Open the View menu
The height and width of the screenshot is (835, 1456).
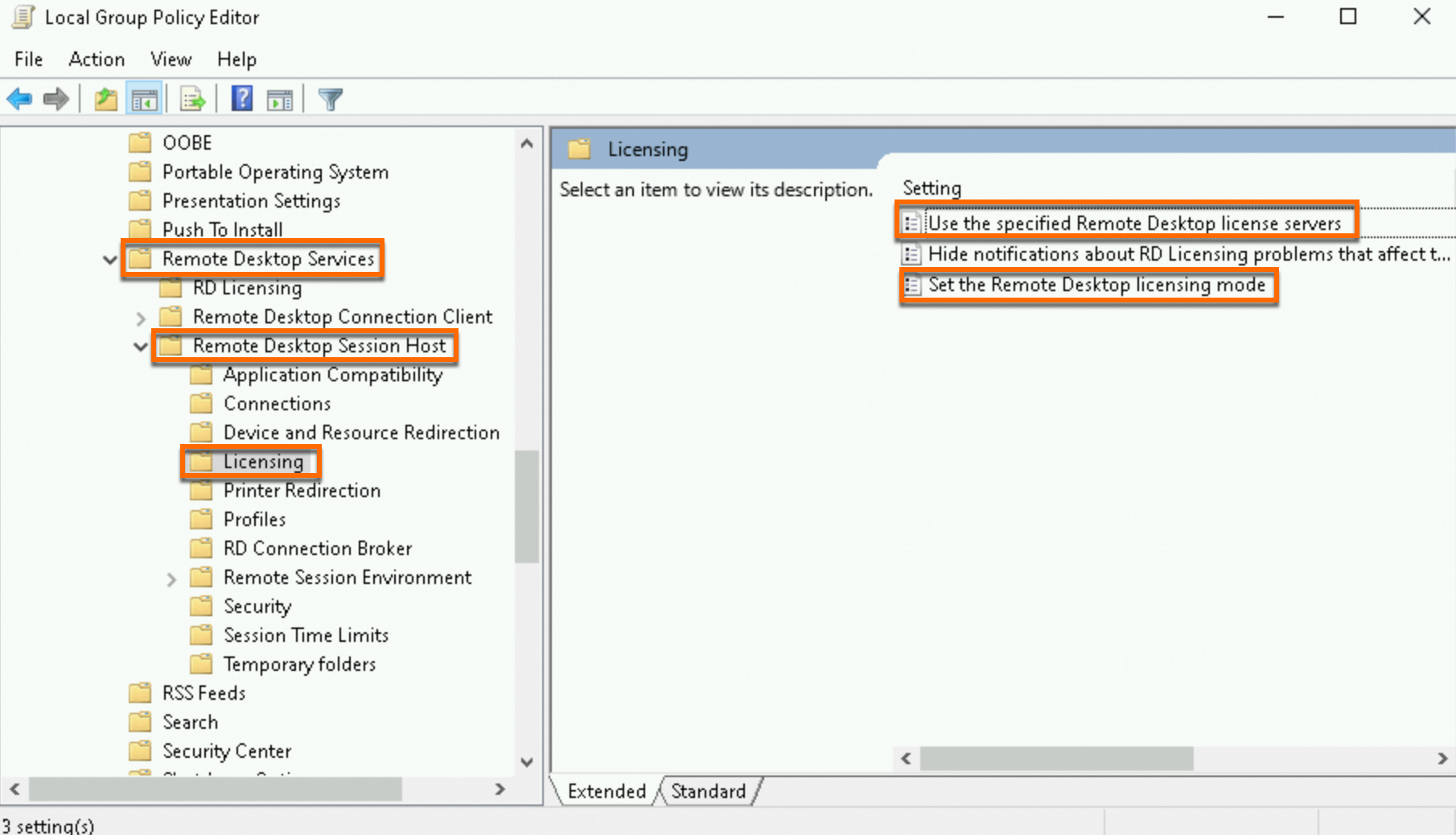tap(171, 60)
